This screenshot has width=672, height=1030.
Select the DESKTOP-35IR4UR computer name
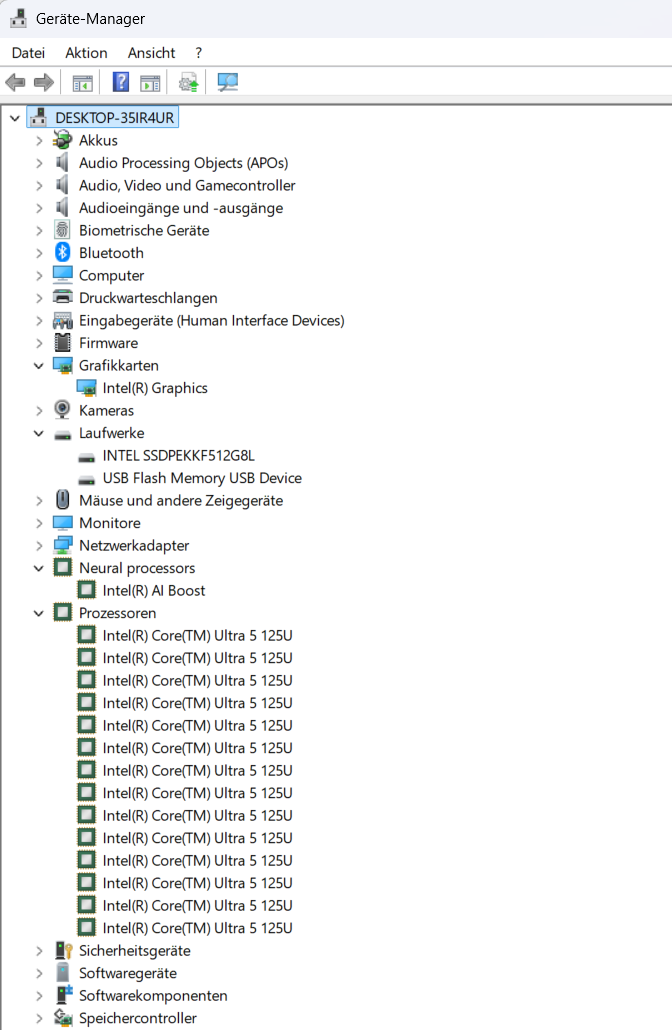(115, 118)
